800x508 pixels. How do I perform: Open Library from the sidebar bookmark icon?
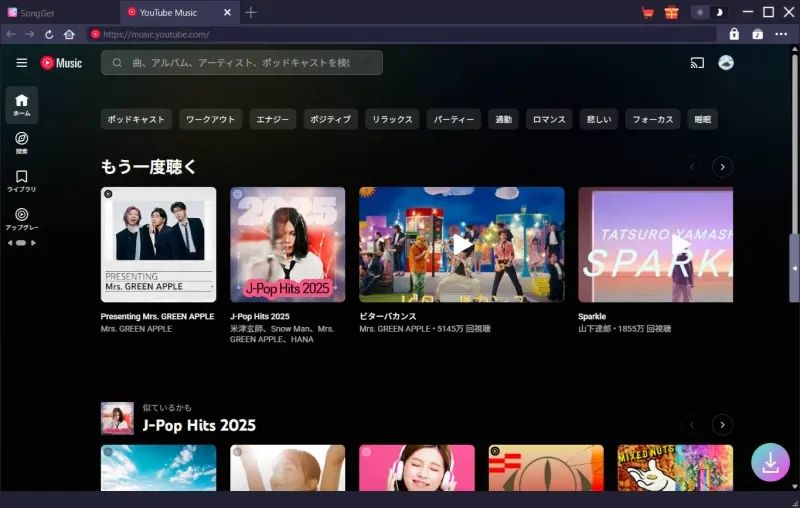click(x=21, y=179)
